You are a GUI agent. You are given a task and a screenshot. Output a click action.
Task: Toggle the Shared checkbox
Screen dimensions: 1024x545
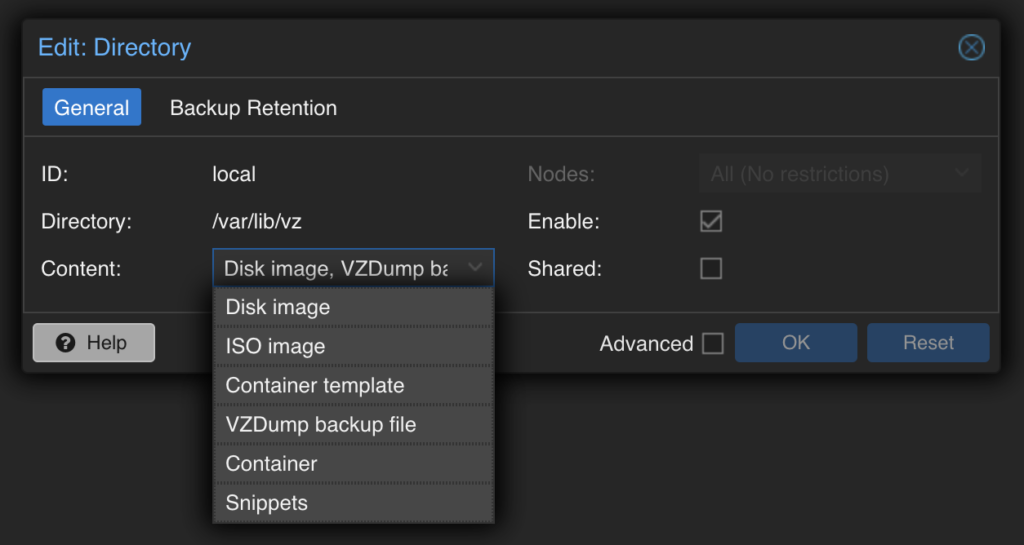click(711, 268)
